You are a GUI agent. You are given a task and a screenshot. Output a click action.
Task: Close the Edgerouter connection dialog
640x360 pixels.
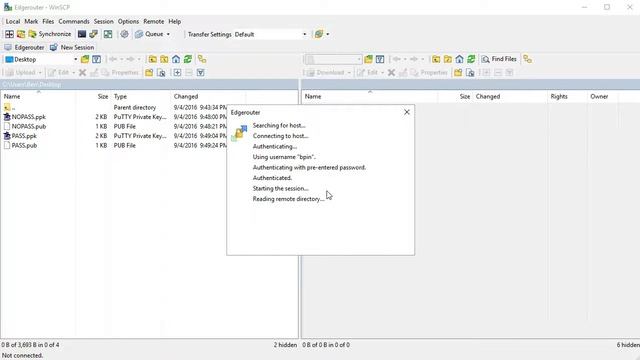(407, 112)
